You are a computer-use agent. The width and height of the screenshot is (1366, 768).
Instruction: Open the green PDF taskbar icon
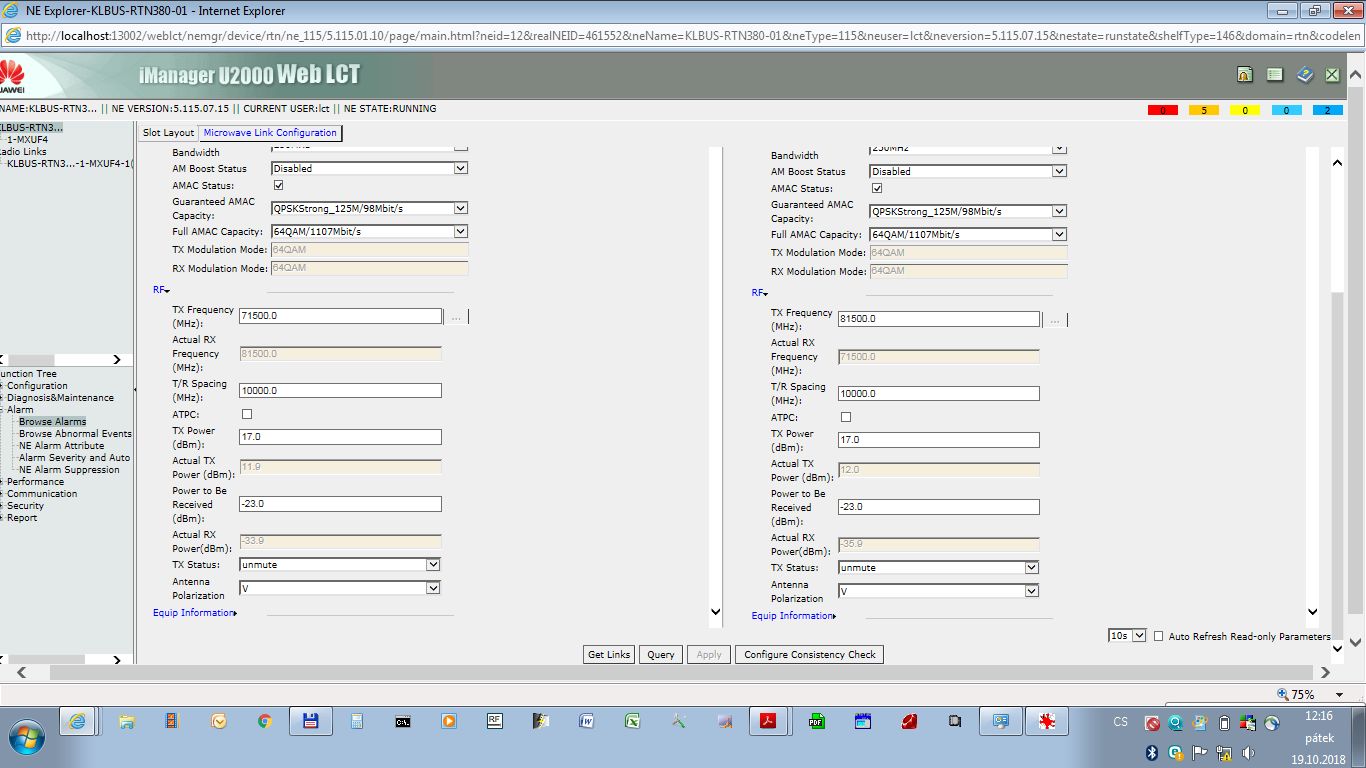[x=816, y=721]
